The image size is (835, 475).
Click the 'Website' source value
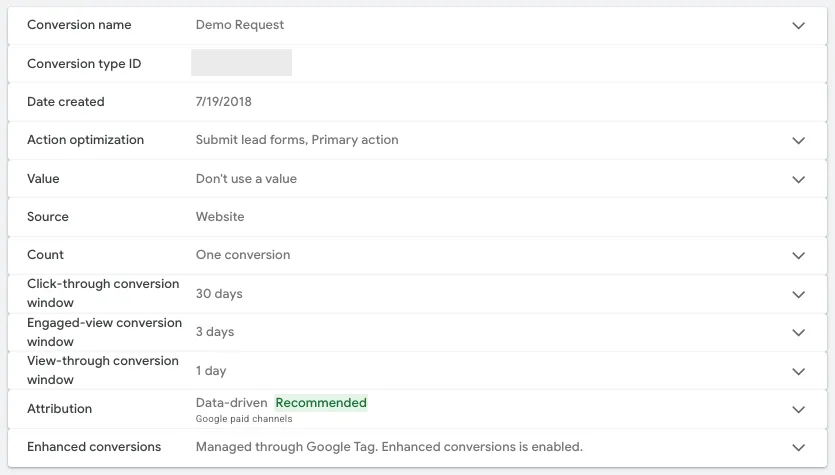[220, 217]
